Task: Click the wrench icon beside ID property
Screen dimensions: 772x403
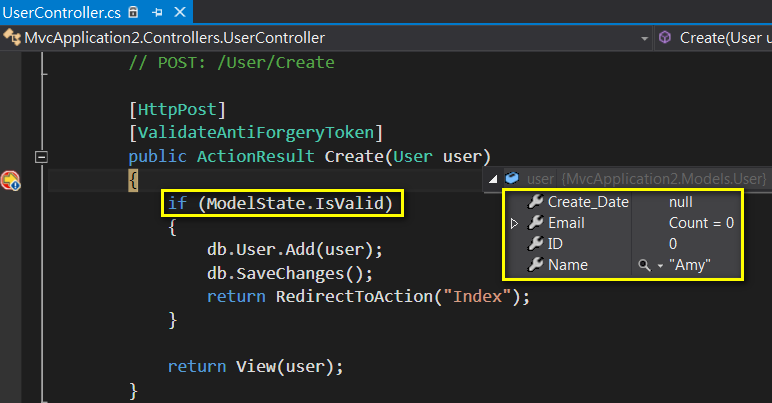Action: pos(536,244)
